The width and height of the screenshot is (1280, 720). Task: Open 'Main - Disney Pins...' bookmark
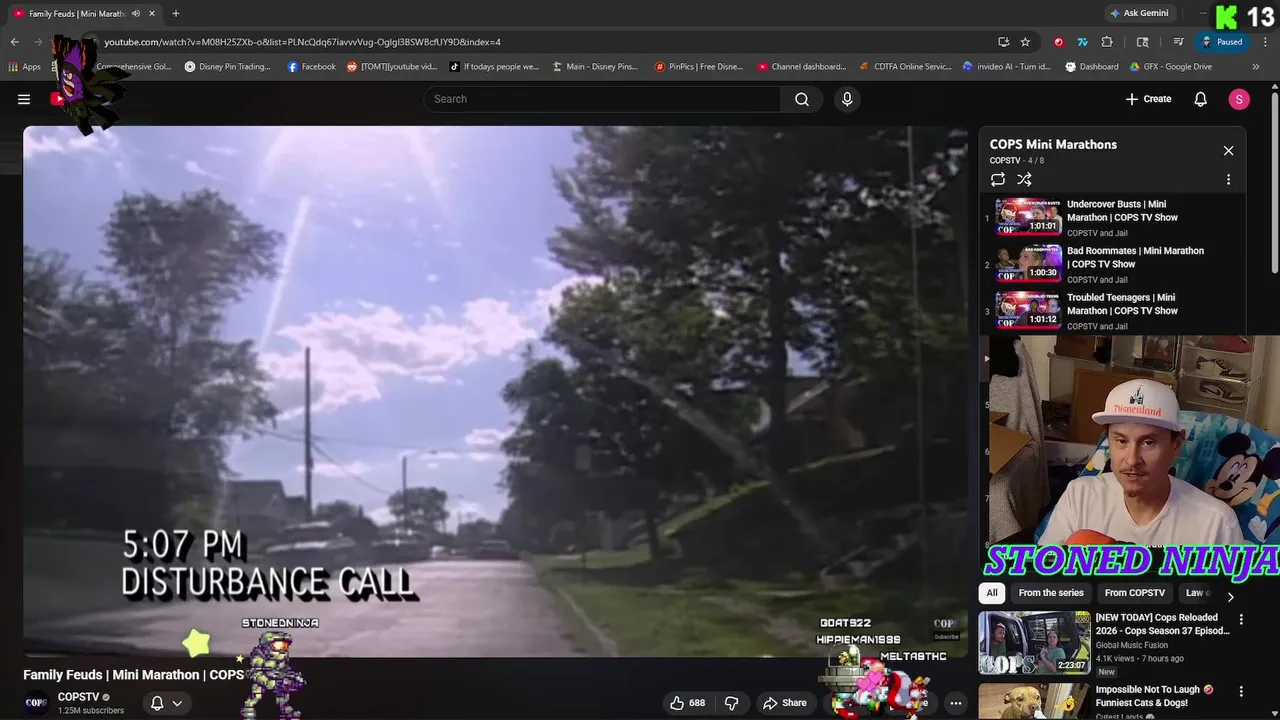595,67
